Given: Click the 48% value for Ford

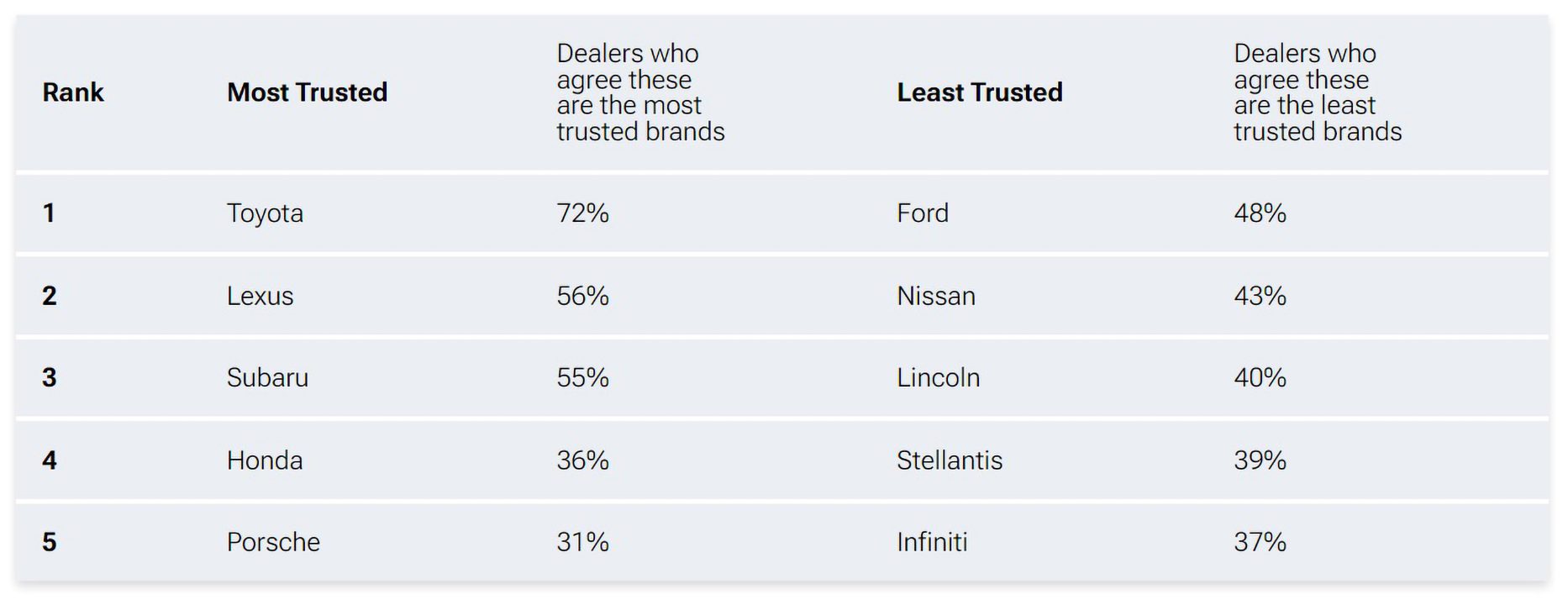Looking at the screenshot, I should (1260, 213).
